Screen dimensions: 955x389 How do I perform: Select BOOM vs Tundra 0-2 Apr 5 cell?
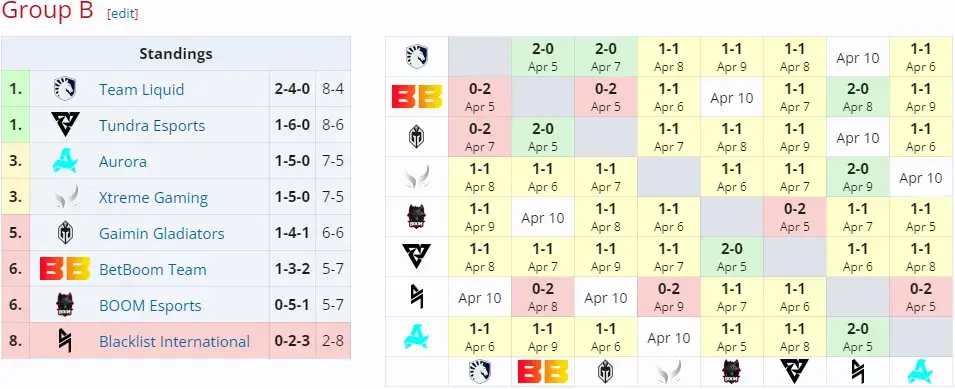(x=794, y=217)
